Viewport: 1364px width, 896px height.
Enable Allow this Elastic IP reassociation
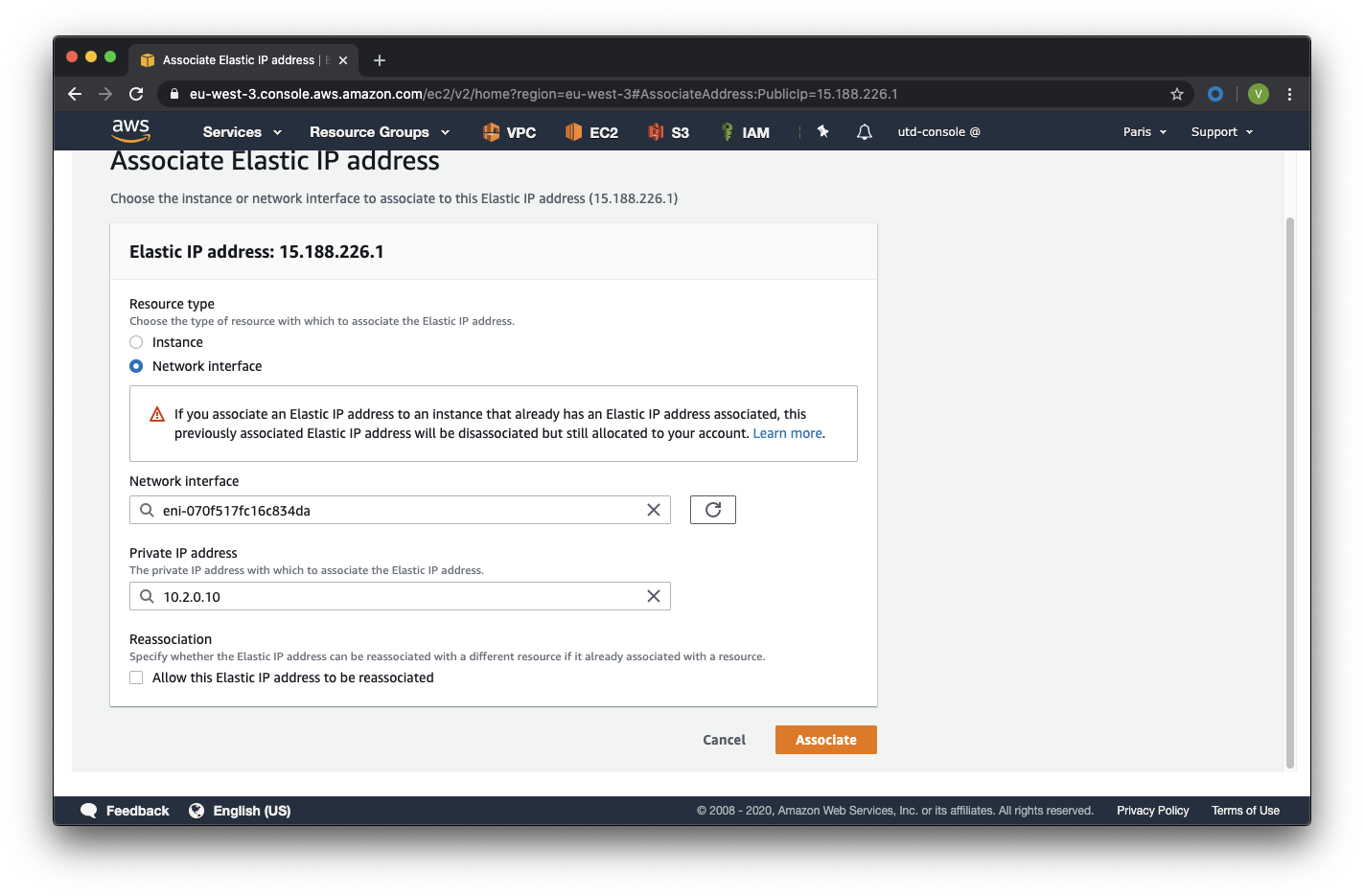click(136, 678)
